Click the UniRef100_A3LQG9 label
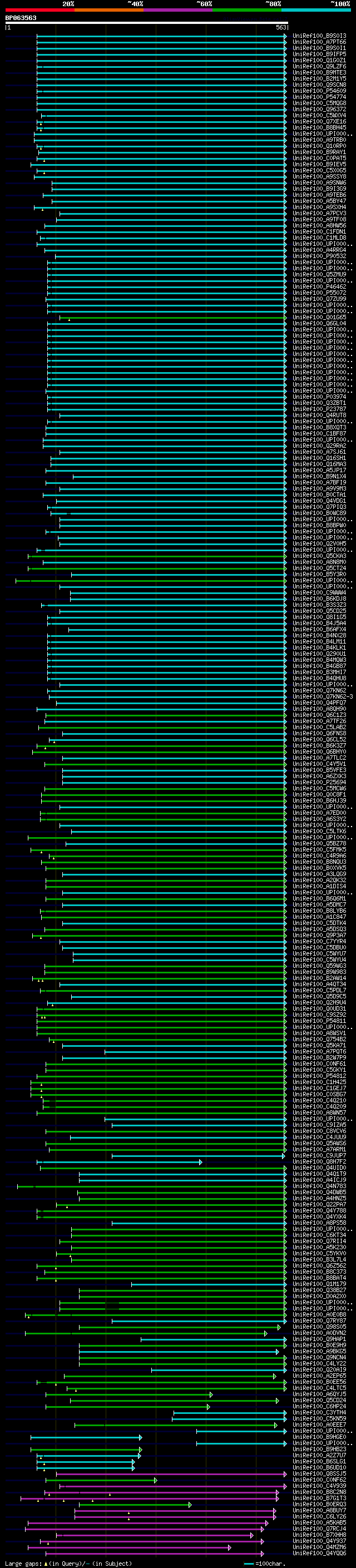Screen dimensions: 356x1568 click(x=319, y=875)
